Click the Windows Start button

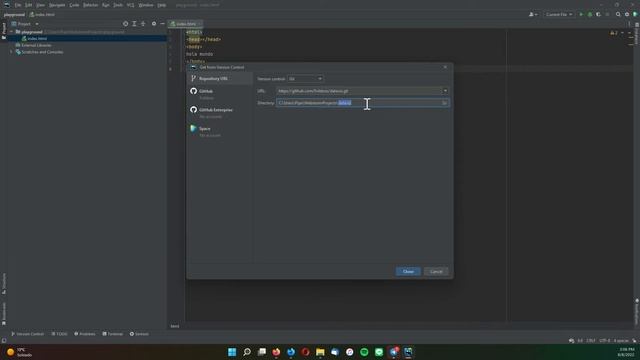(232, 352)
